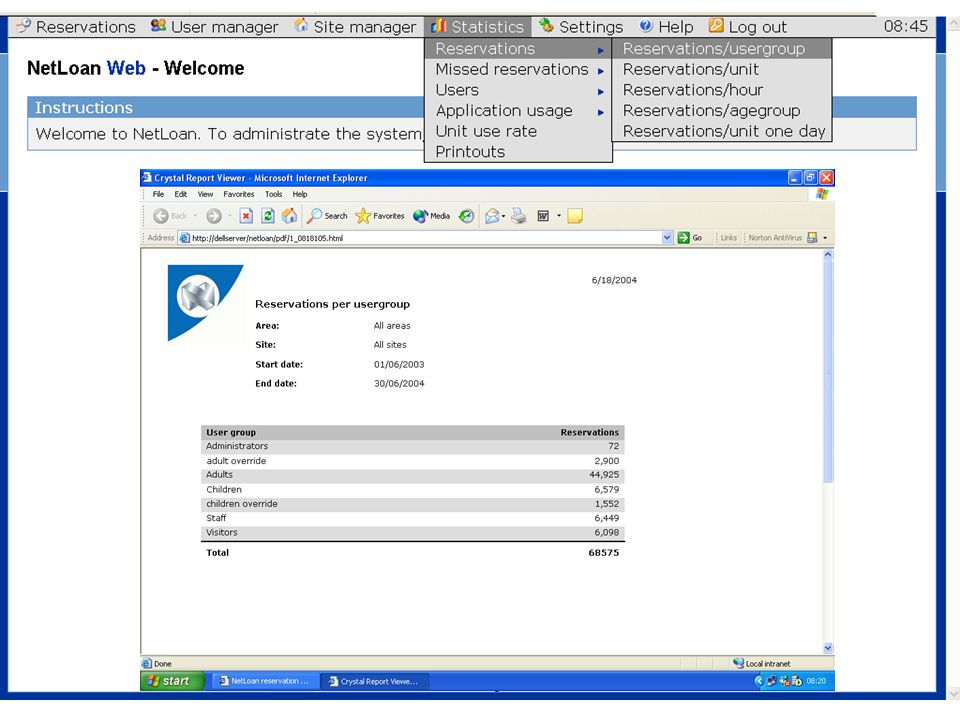Click the Log out link

click(x=748, y=27)
